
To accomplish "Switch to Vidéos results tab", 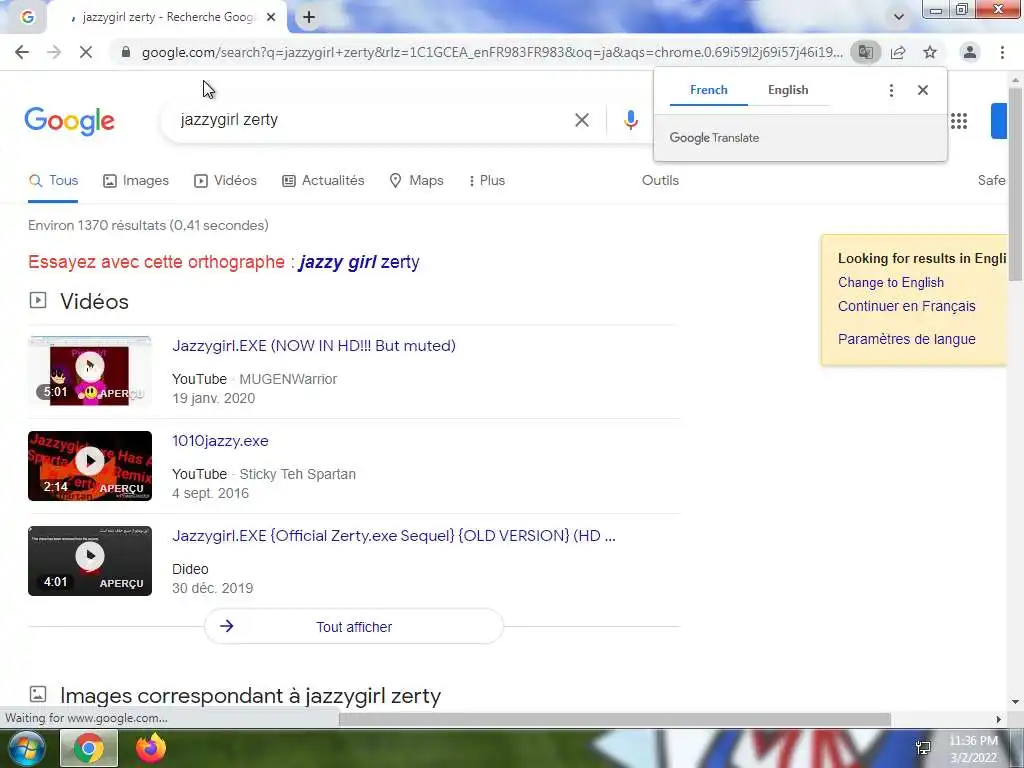I will 225,181.
